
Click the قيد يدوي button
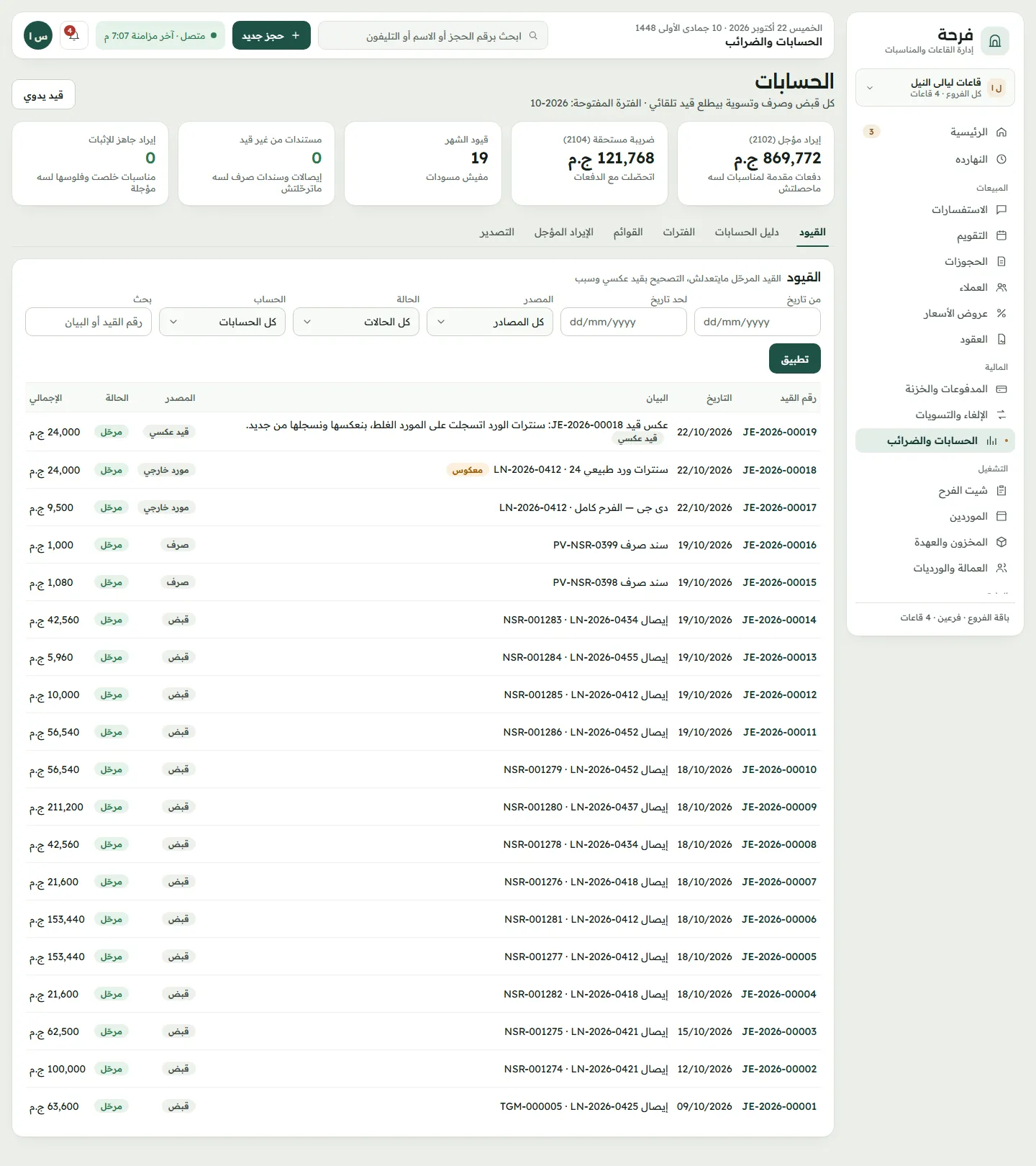coord(44,95)
